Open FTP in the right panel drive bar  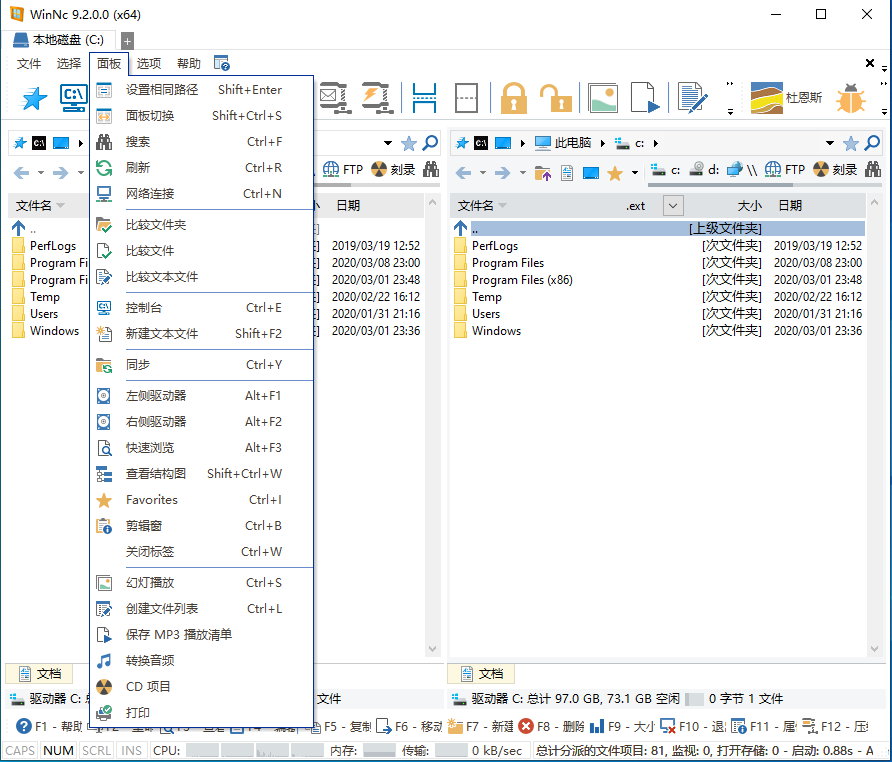pyautogui.click(x=785, y=170)
